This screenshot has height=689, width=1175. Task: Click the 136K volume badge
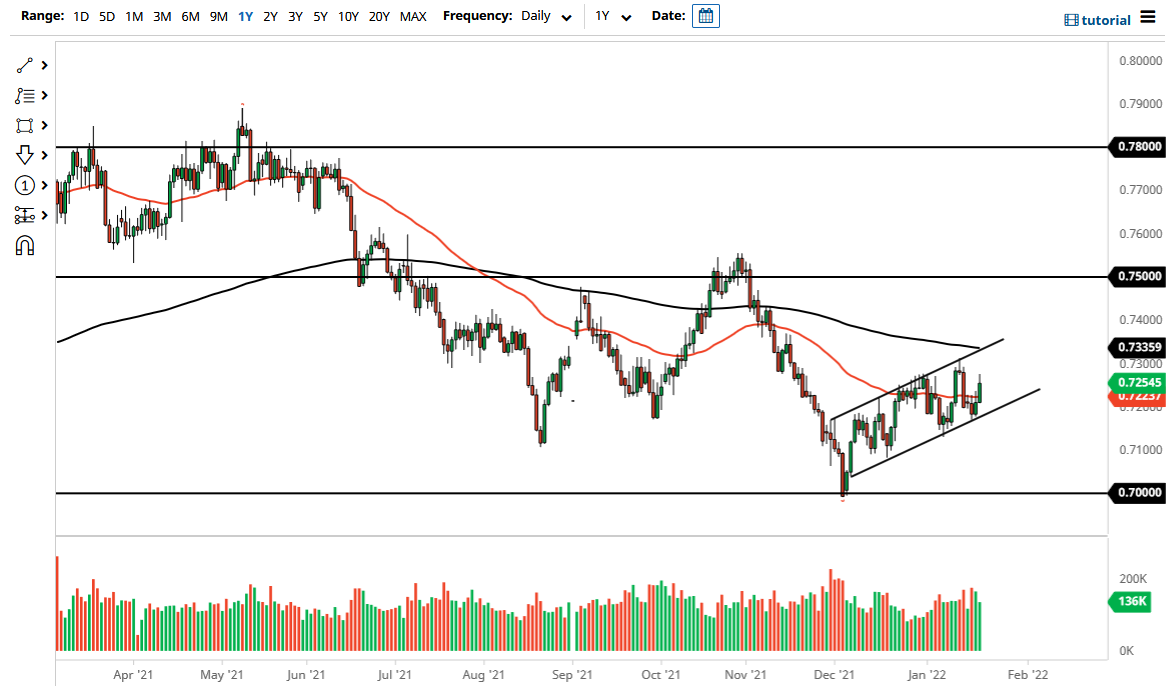click(x=1133, y=602)
